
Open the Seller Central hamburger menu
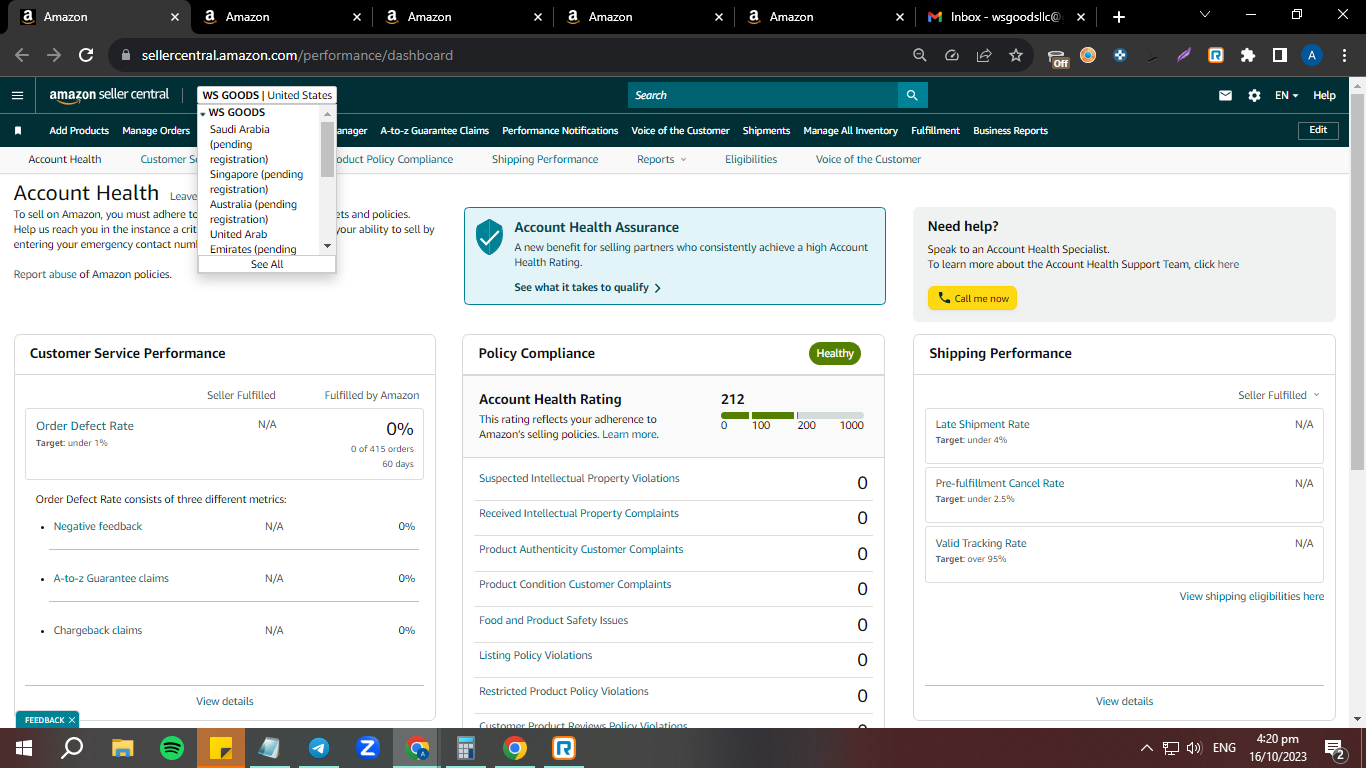tap(17, 95)
